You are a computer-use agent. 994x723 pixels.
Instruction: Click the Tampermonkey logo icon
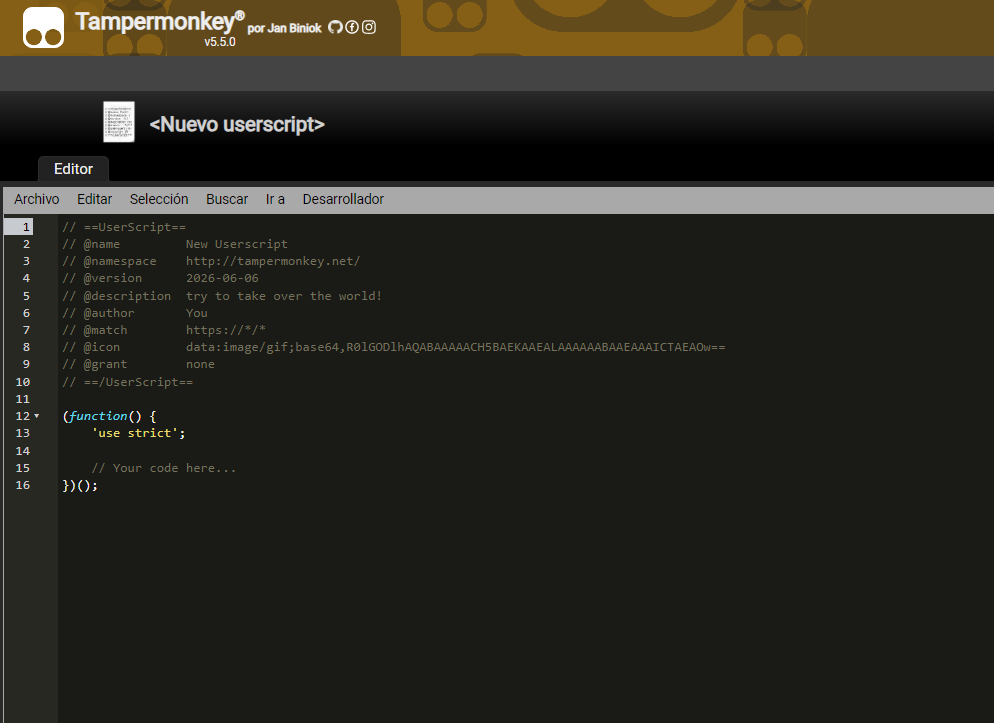(x=43, y=28)
